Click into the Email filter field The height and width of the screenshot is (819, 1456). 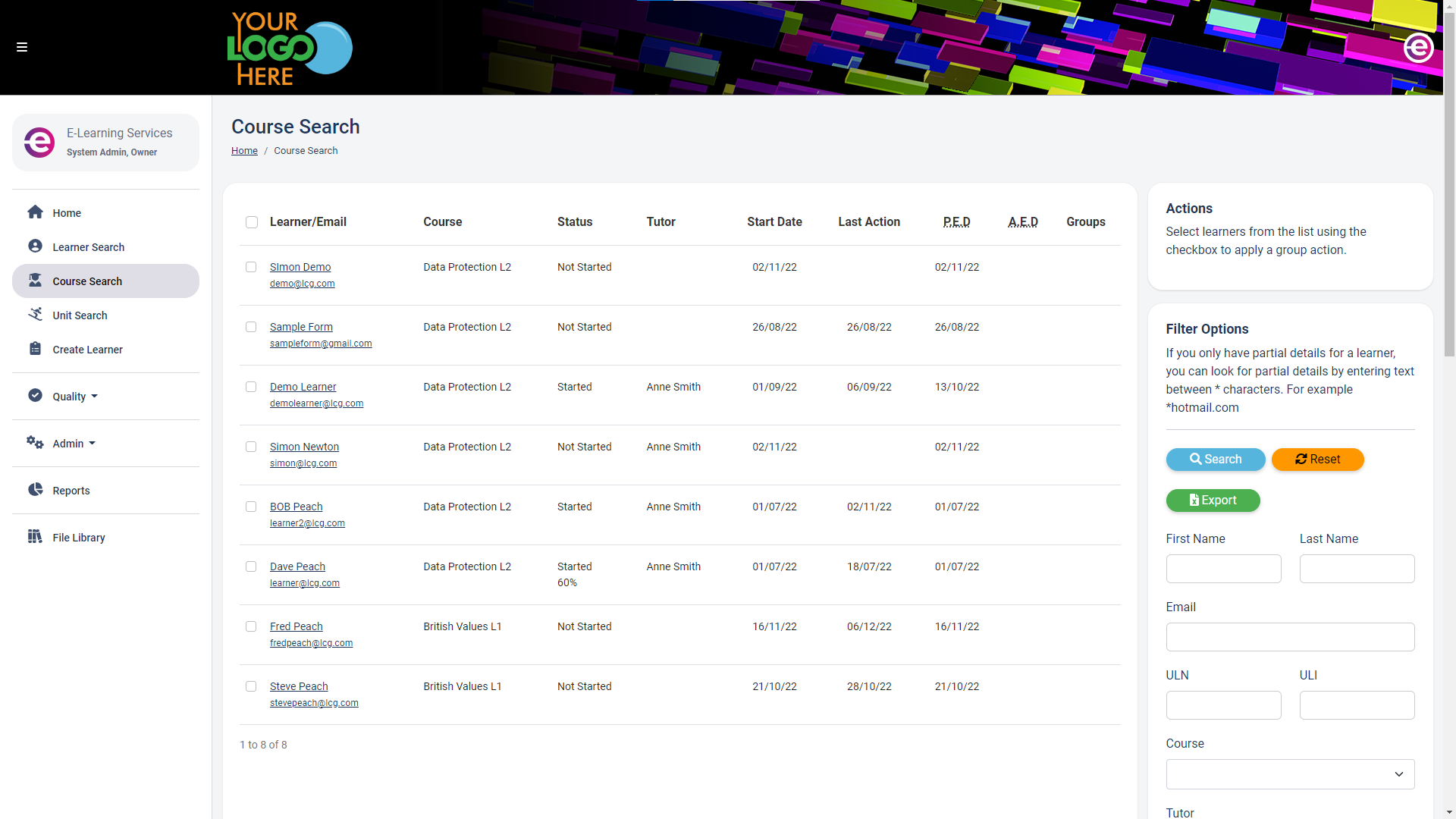coord(1290,637)
